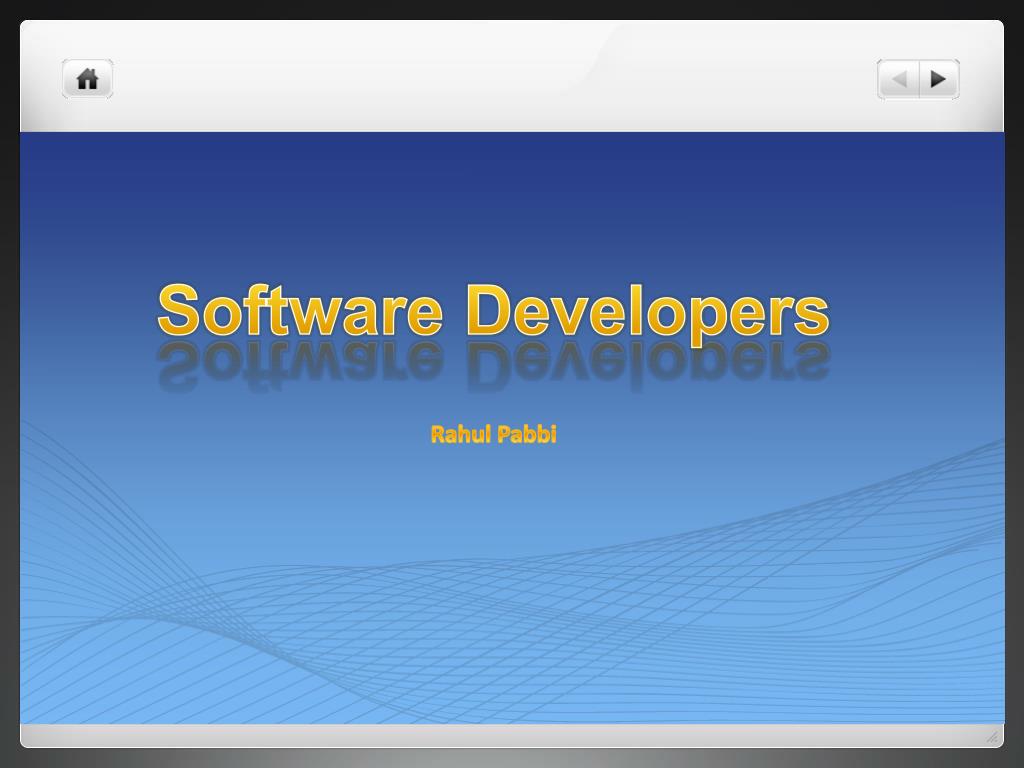Viewport: 1024px width, 768px height.
Task: Select the 'Rahul Pabbi' subtitle text
Action: [494, 434]
